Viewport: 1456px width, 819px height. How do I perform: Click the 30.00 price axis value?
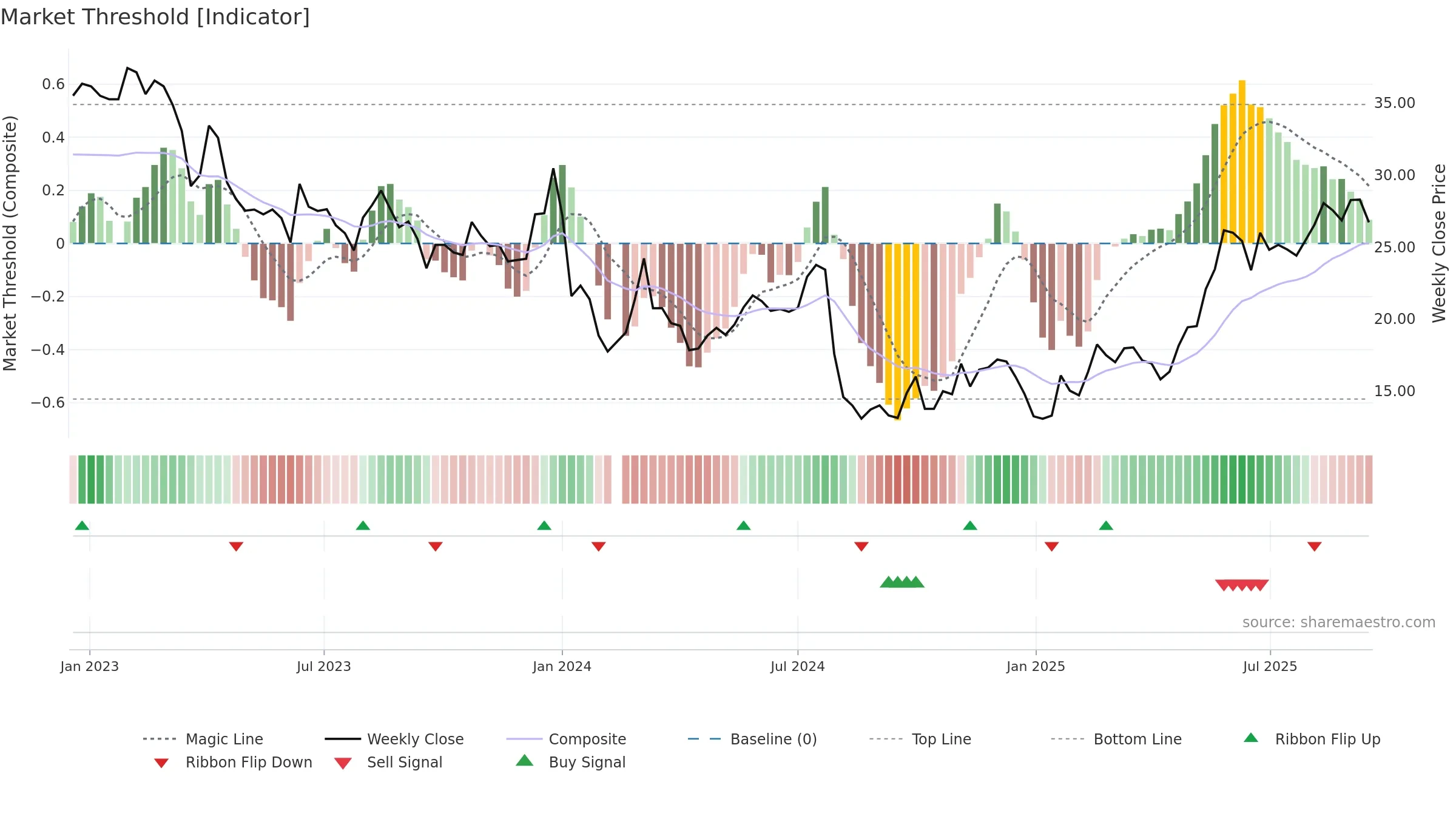tap(1395, 175)
